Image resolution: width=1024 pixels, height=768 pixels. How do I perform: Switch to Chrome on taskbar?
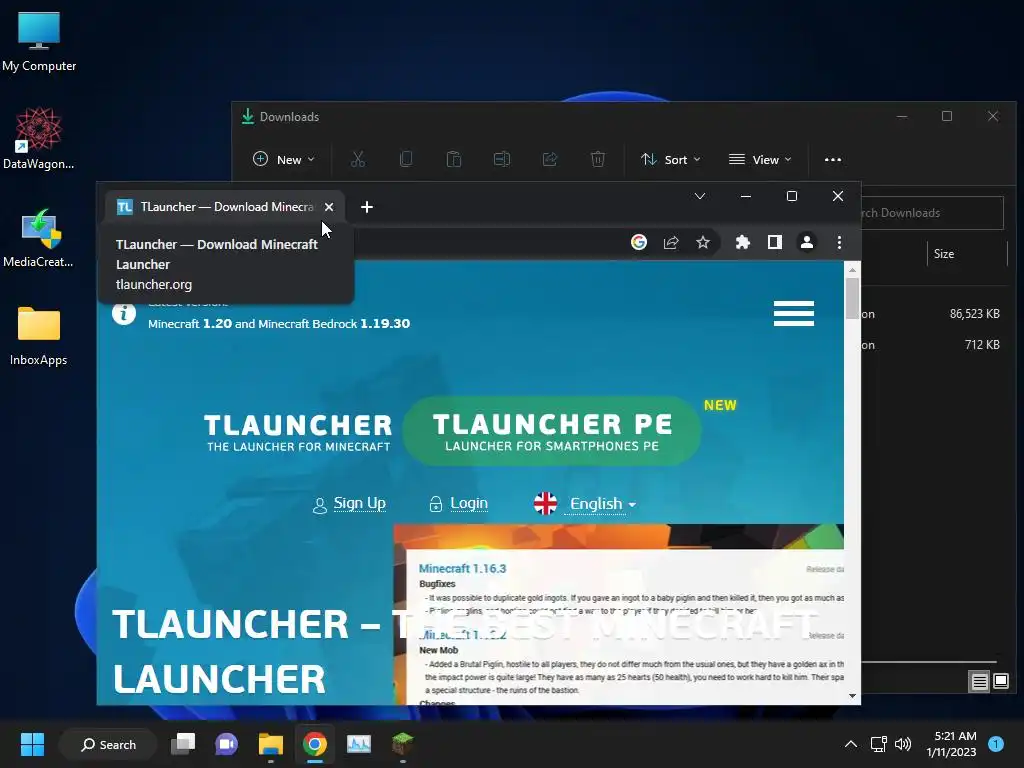pyautogui.click(x=314, y=744)
